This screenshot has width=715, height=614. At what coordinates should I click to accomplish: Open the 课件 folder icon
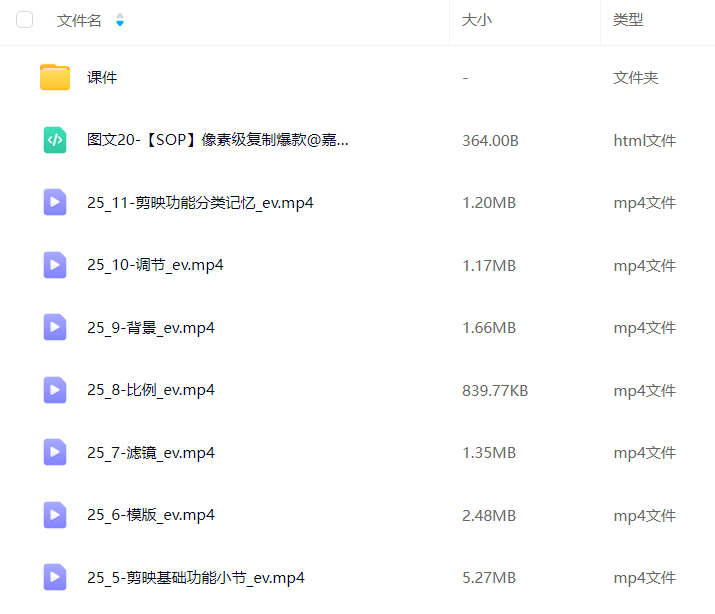[55, 77]
